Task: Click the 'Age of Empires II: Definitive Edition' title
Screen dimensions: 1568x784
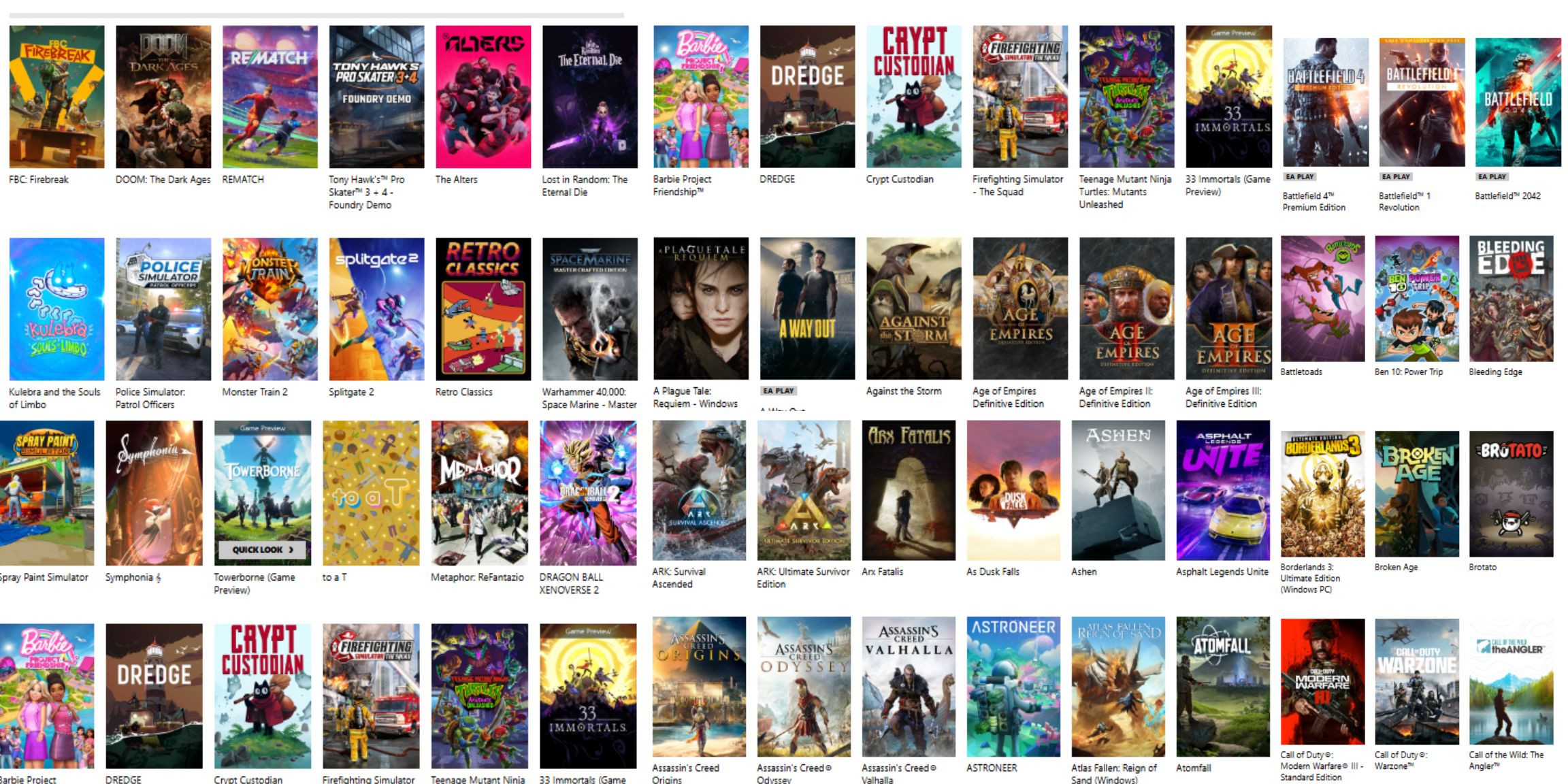Action: coord(1115,397)
